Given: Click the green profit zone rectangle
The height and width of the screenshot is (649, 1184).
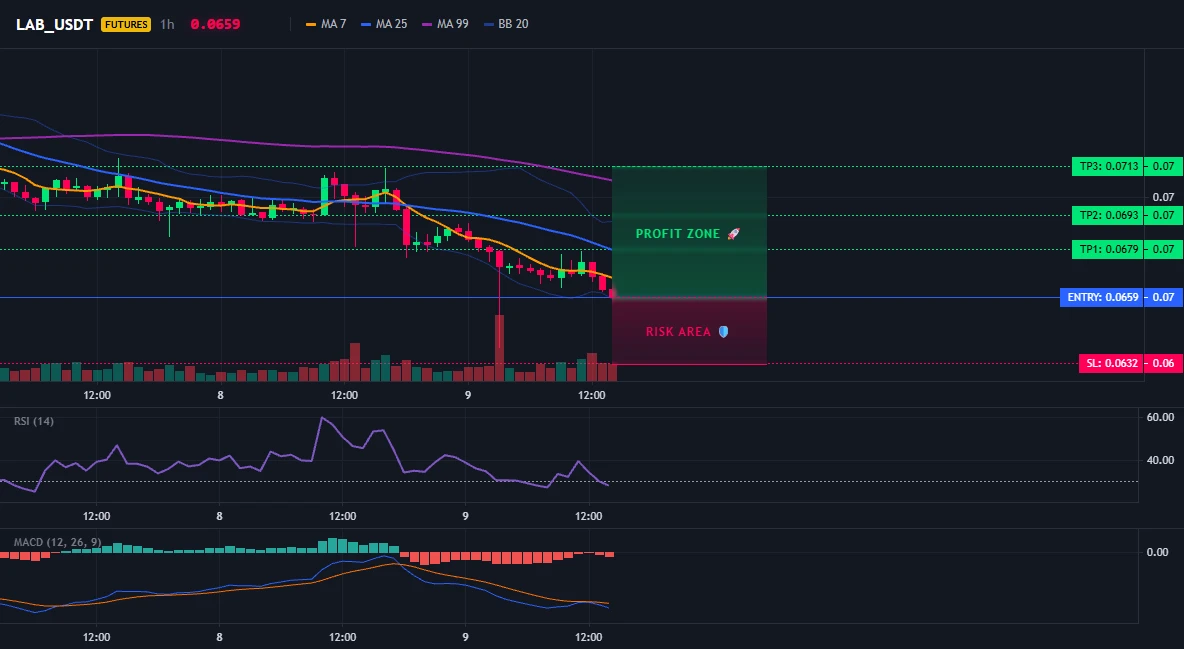Looking at the screenshot, I should [689, 232].
